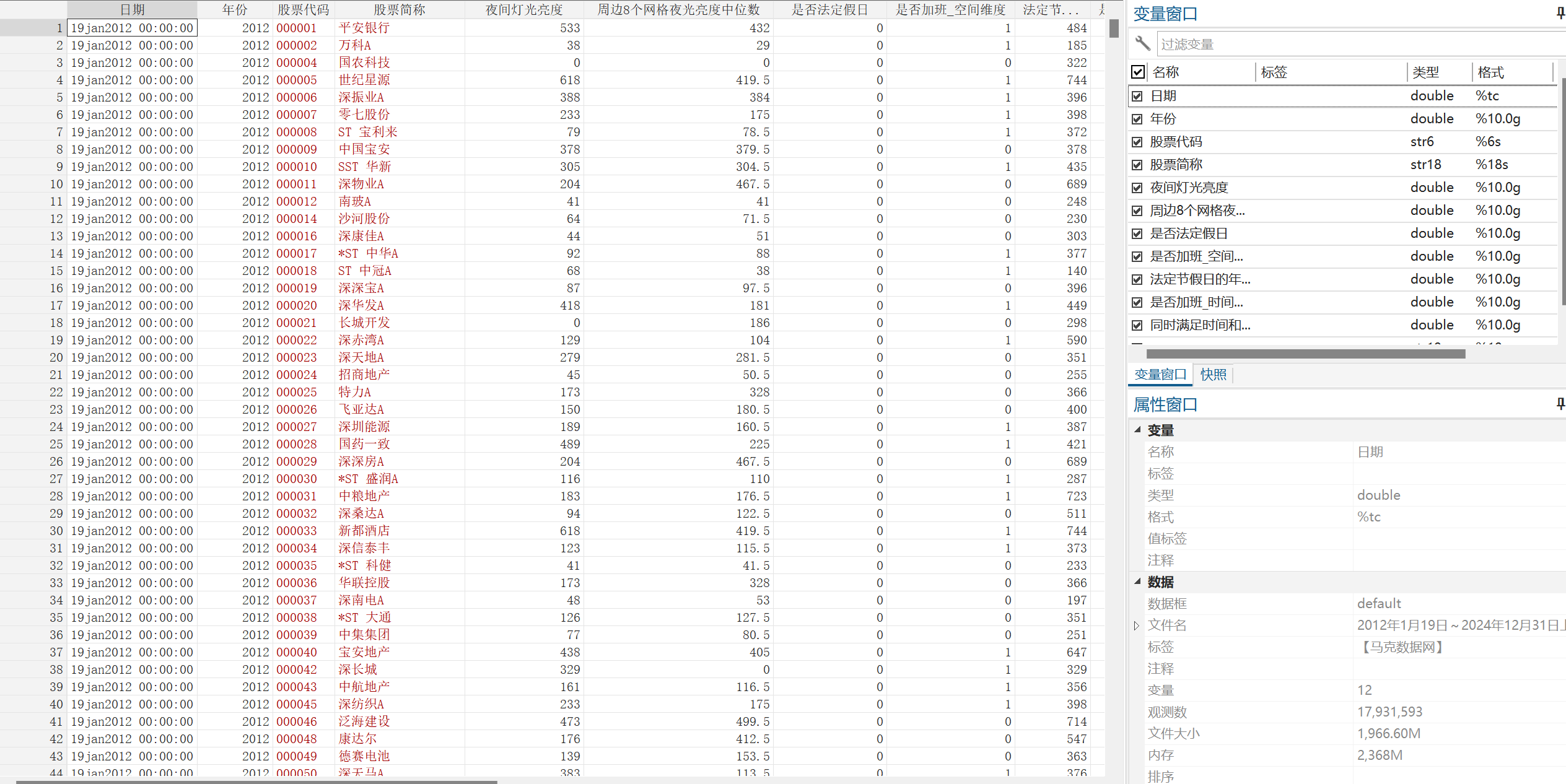Viewport: 1566px width, 784px height.
Task: Click the 股票简称 column header
Action: point(399,9)
